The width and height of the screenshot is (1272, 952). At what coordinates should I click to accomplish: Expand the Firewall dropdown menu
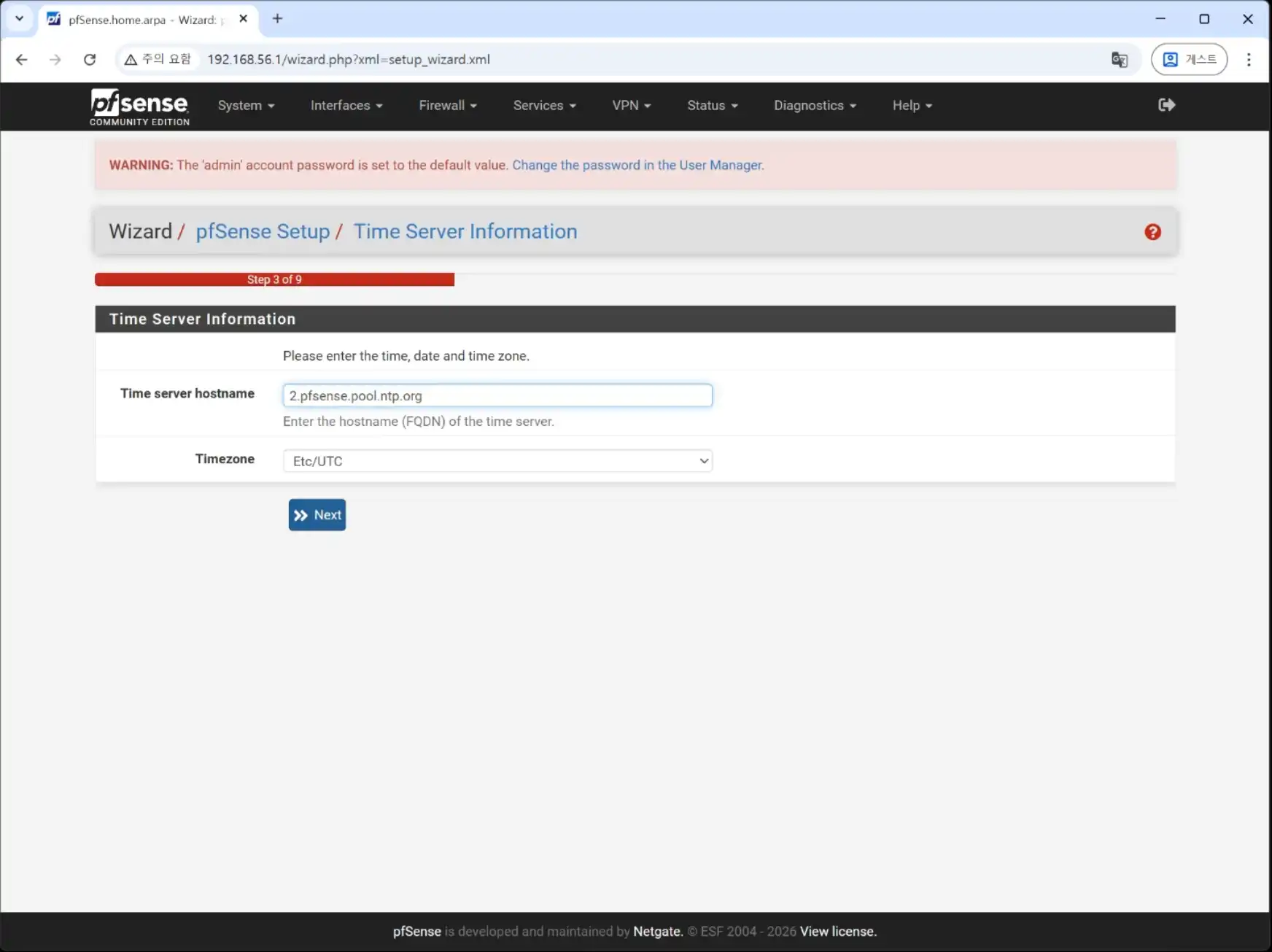[x=447, y=106]
